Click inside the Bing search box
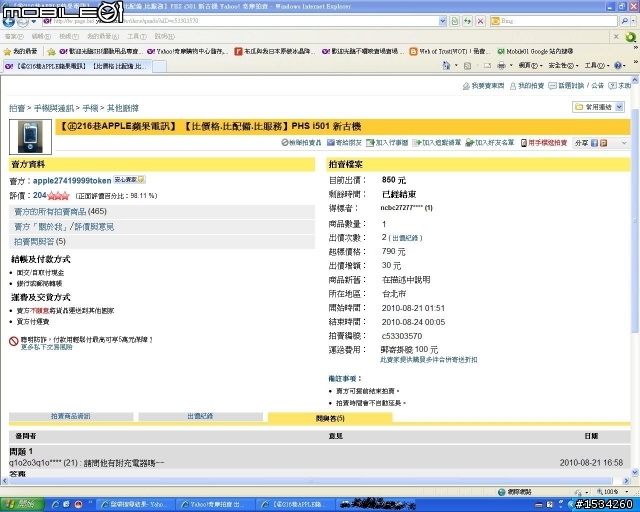 [557, 21]
